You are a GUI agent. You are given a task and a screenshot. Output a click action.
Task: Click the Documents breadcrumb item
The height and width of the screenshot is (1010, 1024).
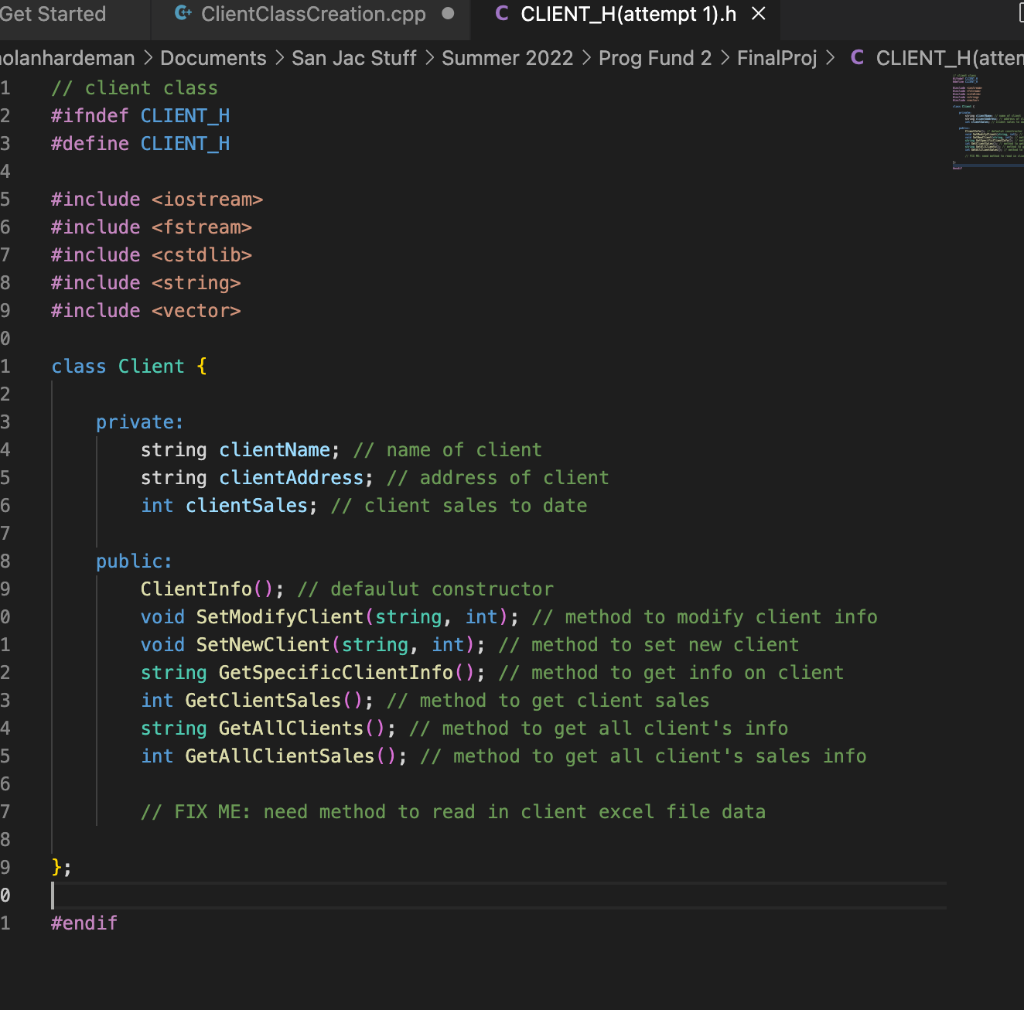pos(213,58)
